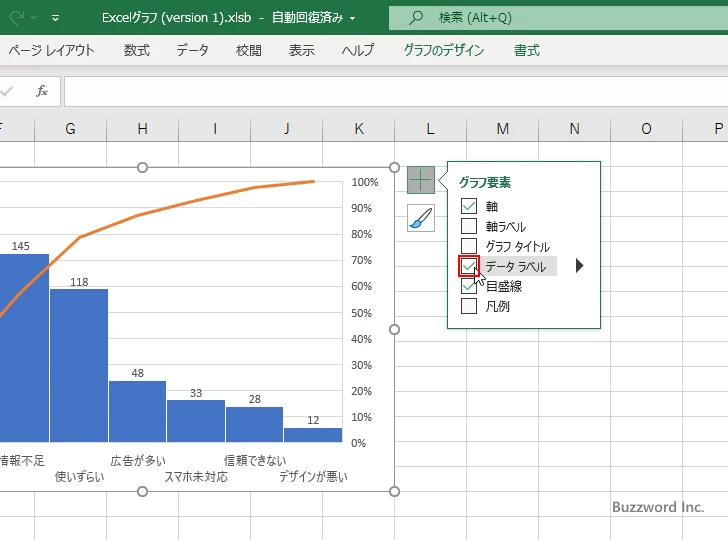Click the top-center chart resize handle
The height and width of the screenshot is (540, 728).
pos(143,167)
